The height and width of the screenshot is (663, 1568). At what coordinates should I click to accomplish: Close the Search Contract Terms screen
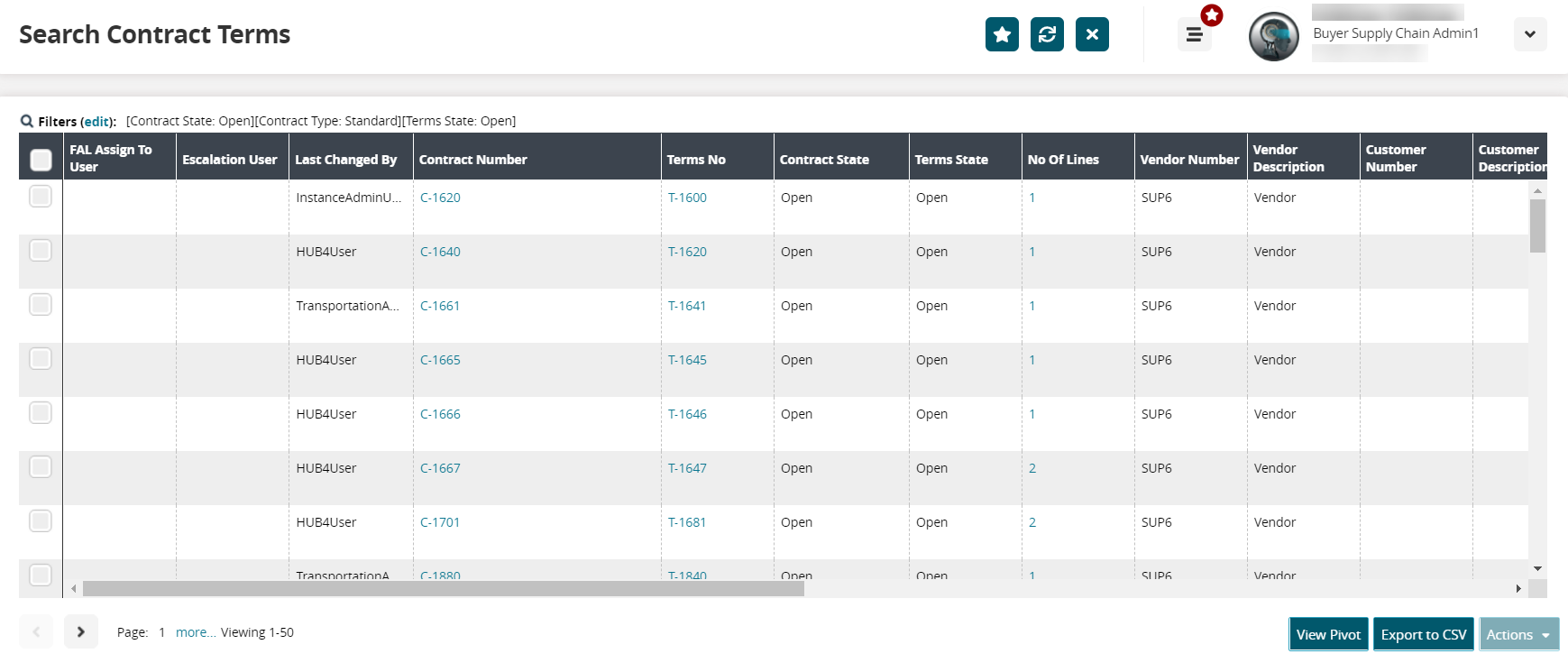1092,34
